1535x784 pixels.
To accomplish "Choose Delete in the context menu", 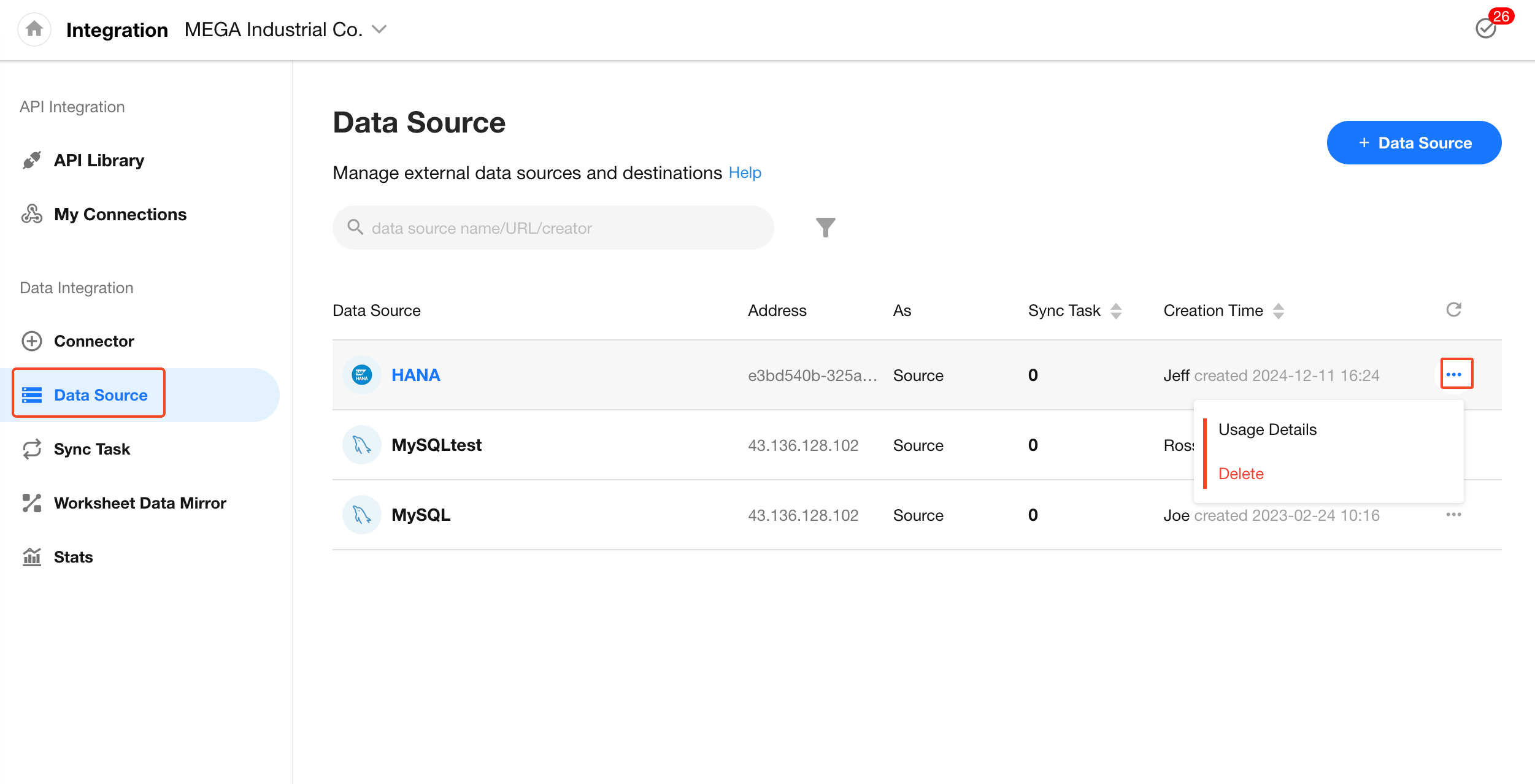I will (x=1241, y=474).
